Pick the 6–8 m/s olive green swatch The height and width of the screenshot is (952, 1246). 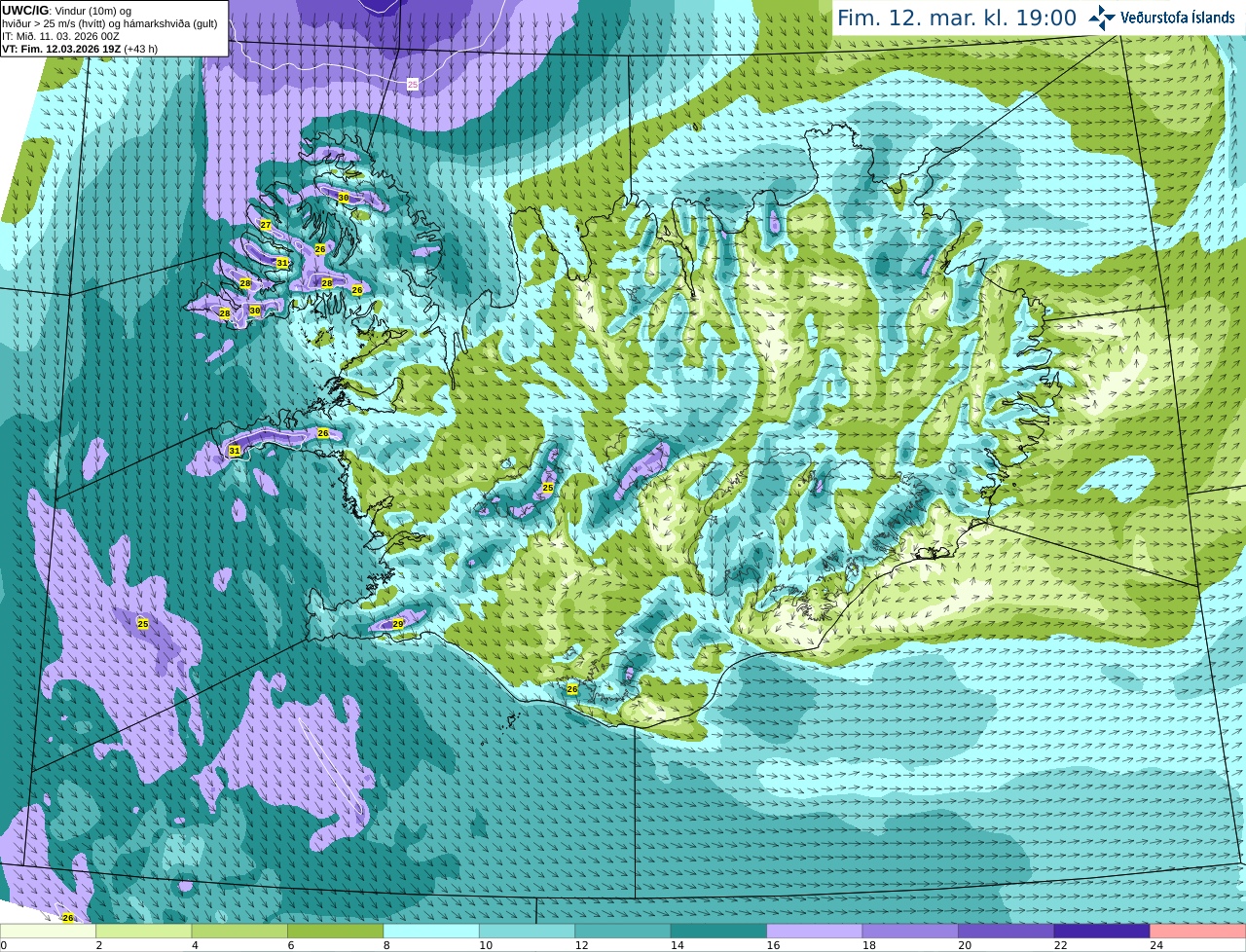[336, 932]
